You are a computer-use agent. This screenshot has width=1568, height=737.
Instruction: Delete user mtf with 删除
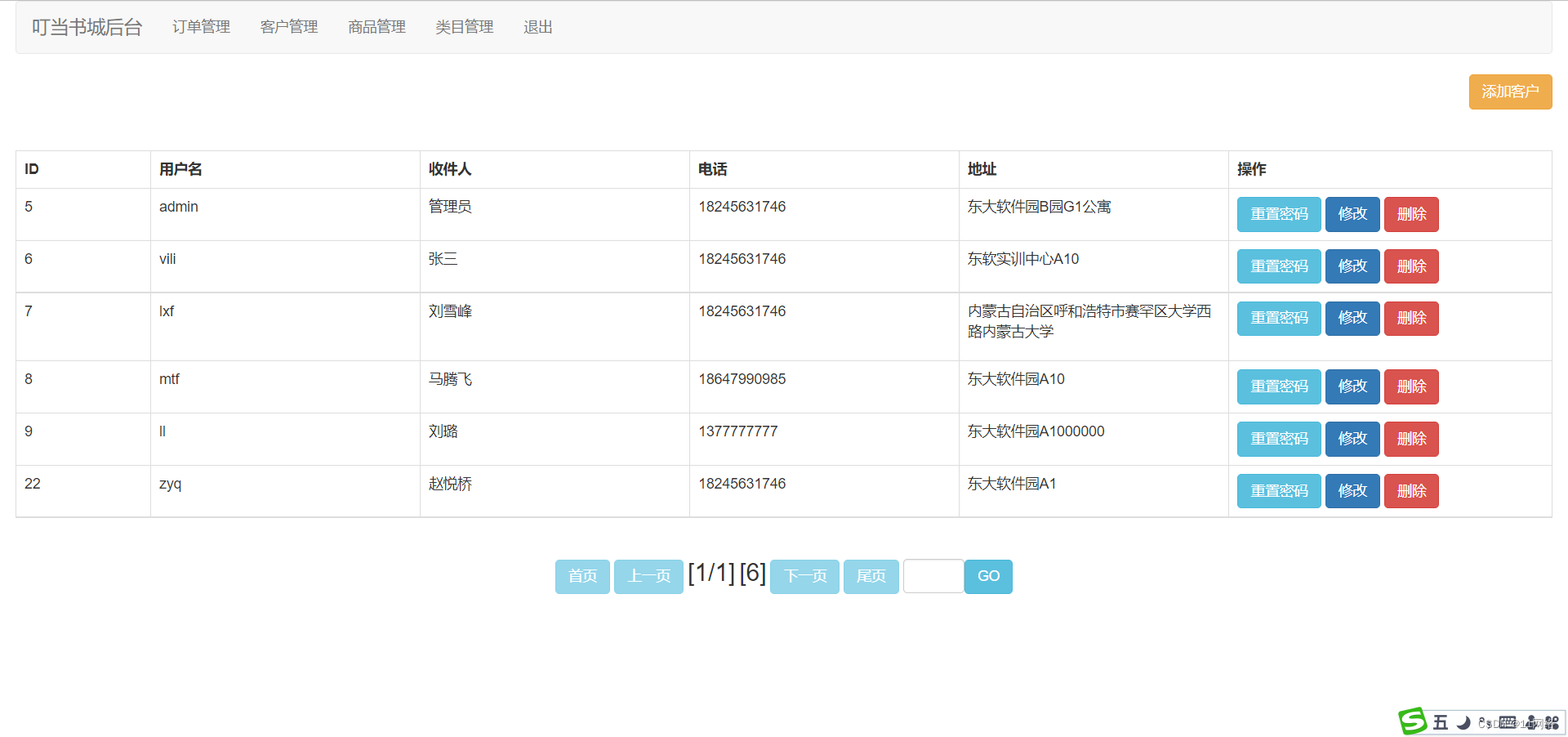[x=1411, y=386]
